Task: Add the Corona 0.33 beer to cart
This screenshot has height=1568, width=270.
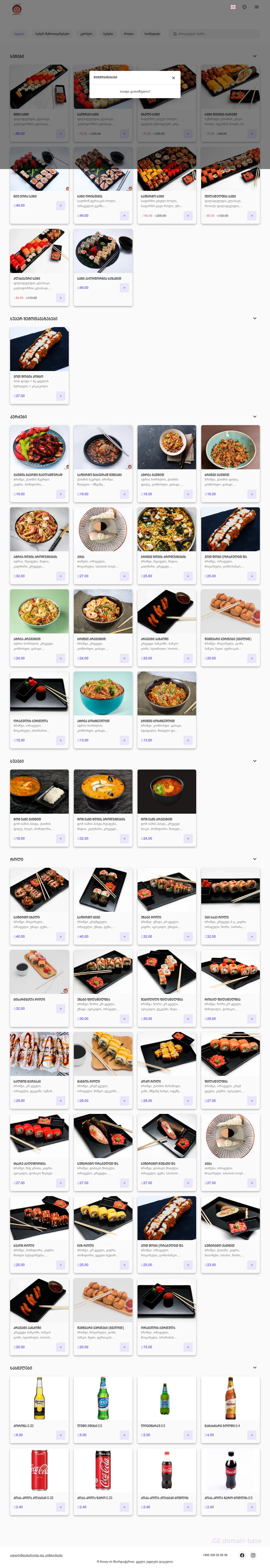Action: point(61,1435)
